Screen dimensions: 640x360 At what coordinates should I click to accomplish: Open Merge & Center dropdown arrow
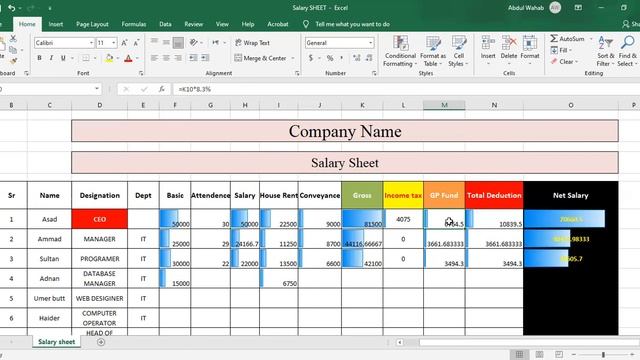293,58
